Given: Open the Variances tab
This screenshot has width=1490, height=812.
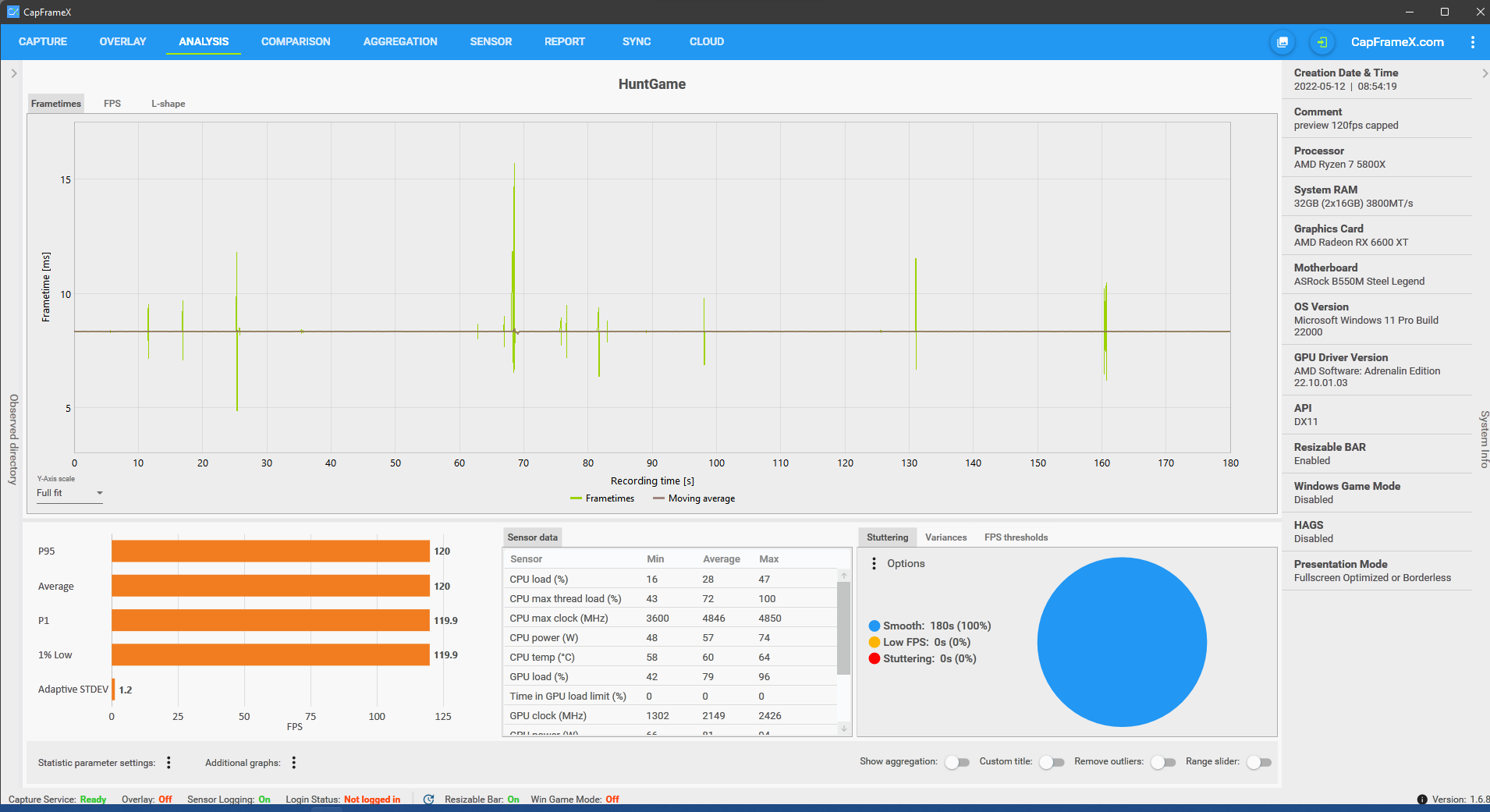Looking at the screenshot, I should pyautogui.click(x=945, y=537).
